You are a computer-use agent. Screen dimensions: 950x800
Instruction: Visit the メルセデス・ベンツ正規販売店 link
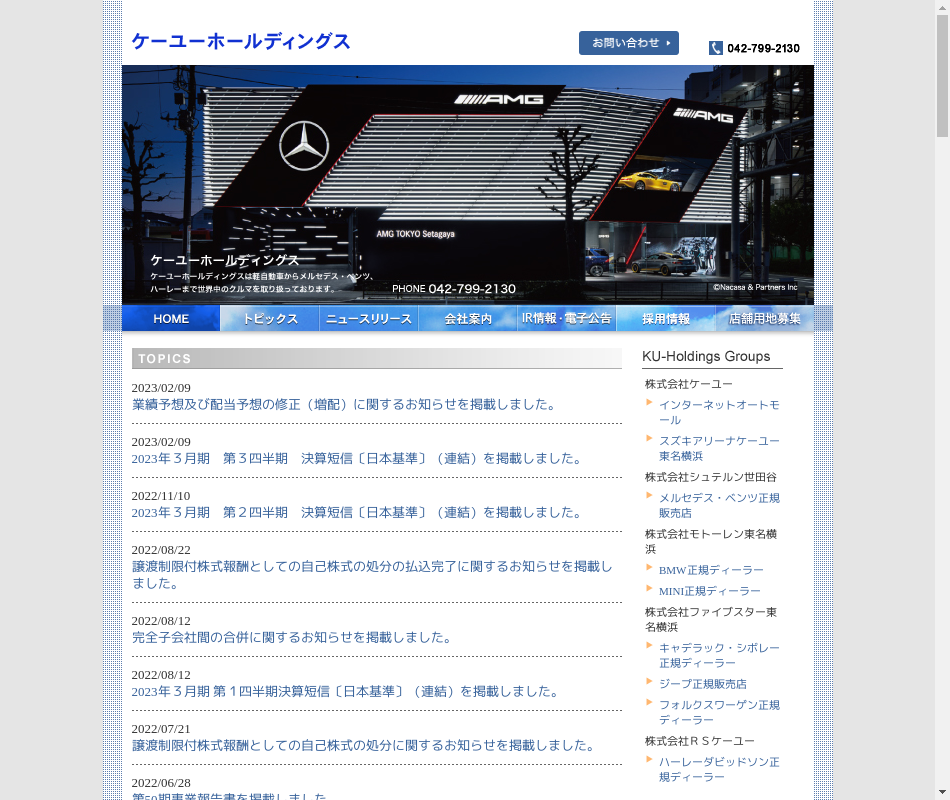(x=719, y=505)
